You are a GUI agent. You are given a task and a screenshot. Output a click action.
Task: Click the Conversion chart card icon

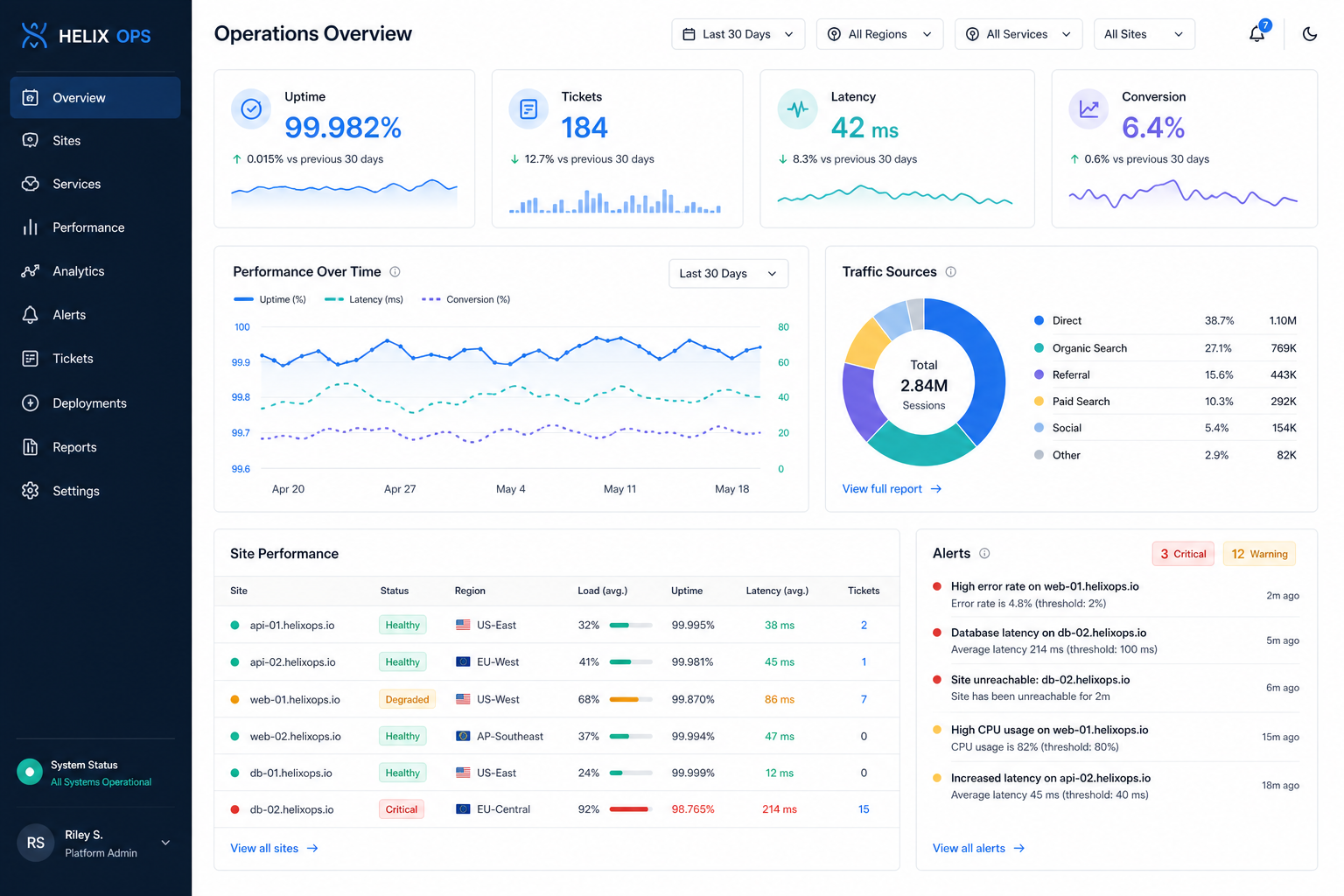1088,109
